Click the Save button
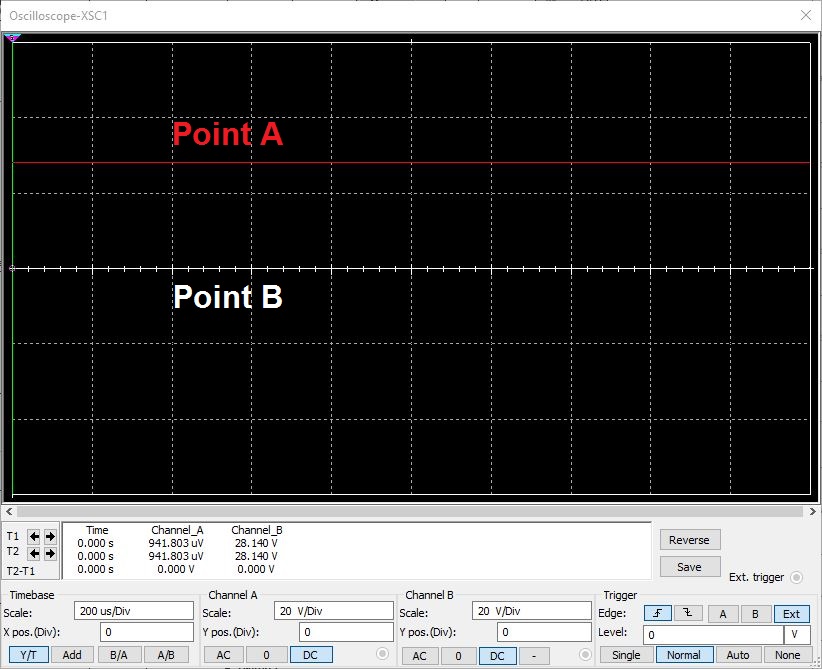Image resolution: width=822 pixels, height=669 pixels. point(689,567)
